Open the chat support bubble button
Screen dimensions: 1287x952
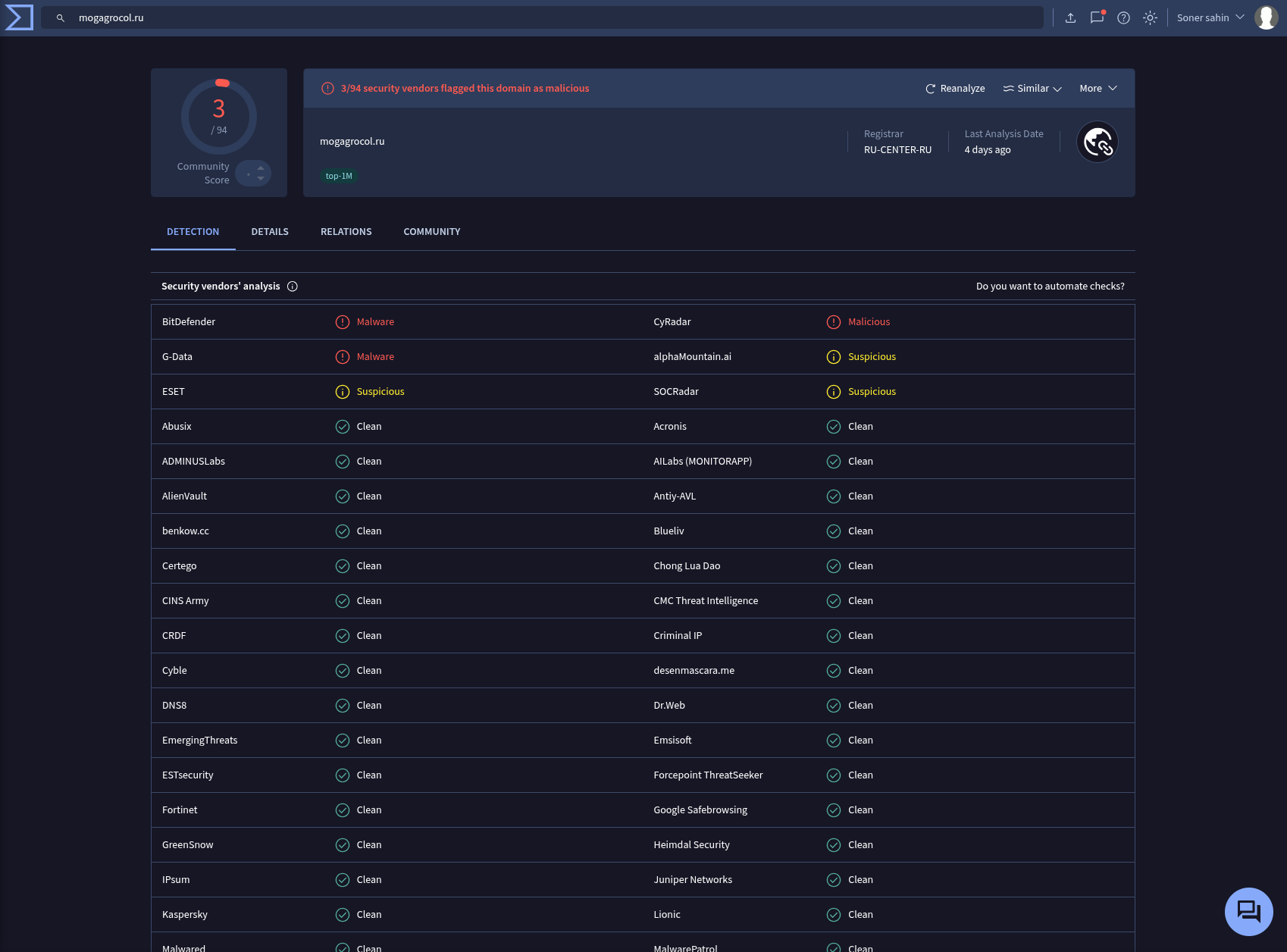1249,912
